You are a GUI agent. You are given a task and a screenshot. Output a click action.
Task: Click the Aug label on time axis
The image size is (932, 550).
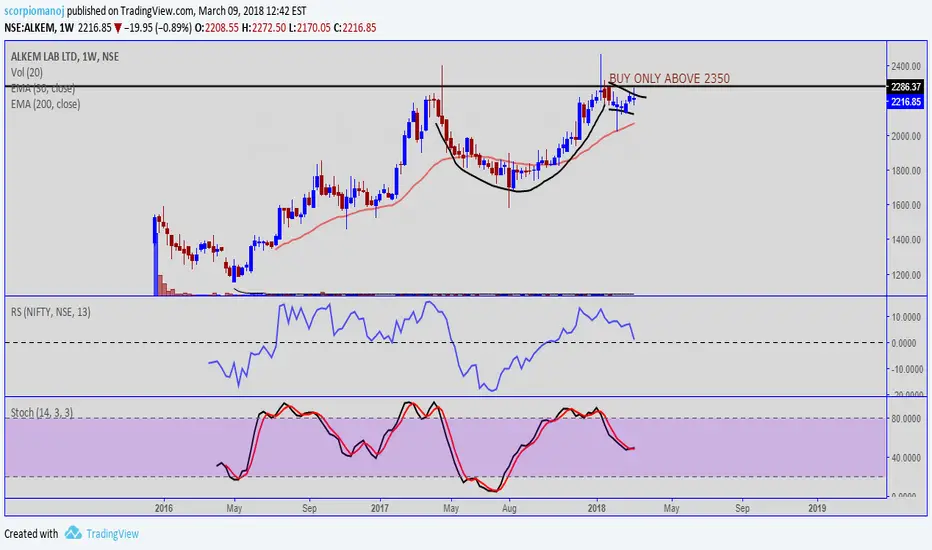coord(509,508)
